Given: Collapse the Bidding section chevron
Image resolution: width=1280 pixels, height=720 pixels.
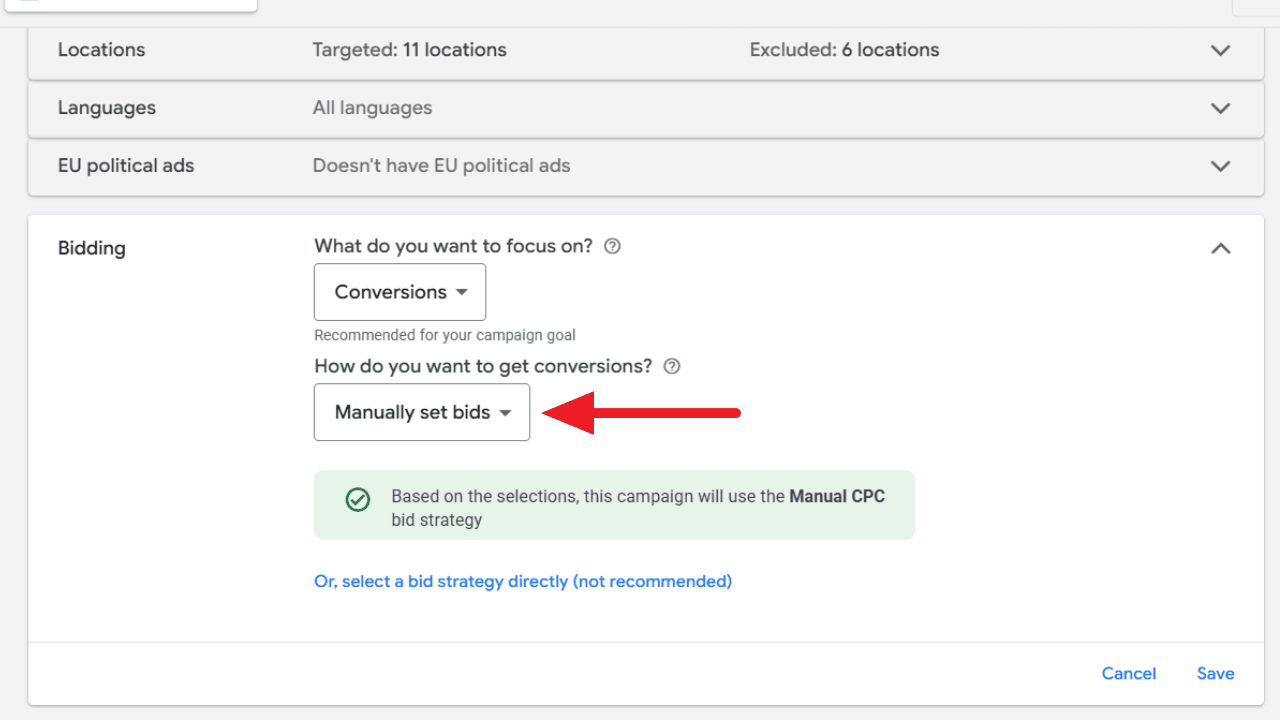Looking at the screenshot, I should tap(1220, 248).
